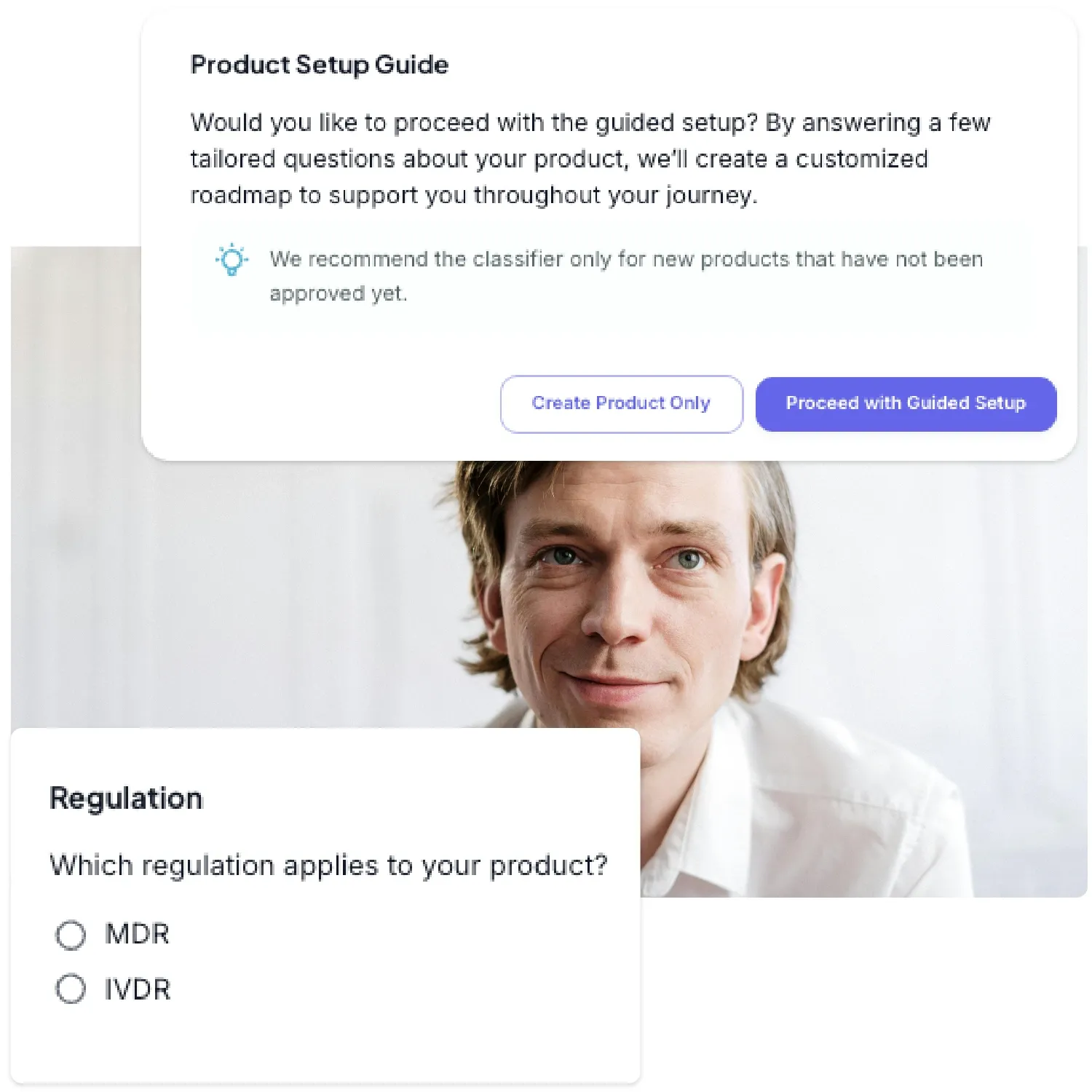This screenshot has height=1092, width=1092.
Task: Click the regulation question text
Action: tap(328, 866)
